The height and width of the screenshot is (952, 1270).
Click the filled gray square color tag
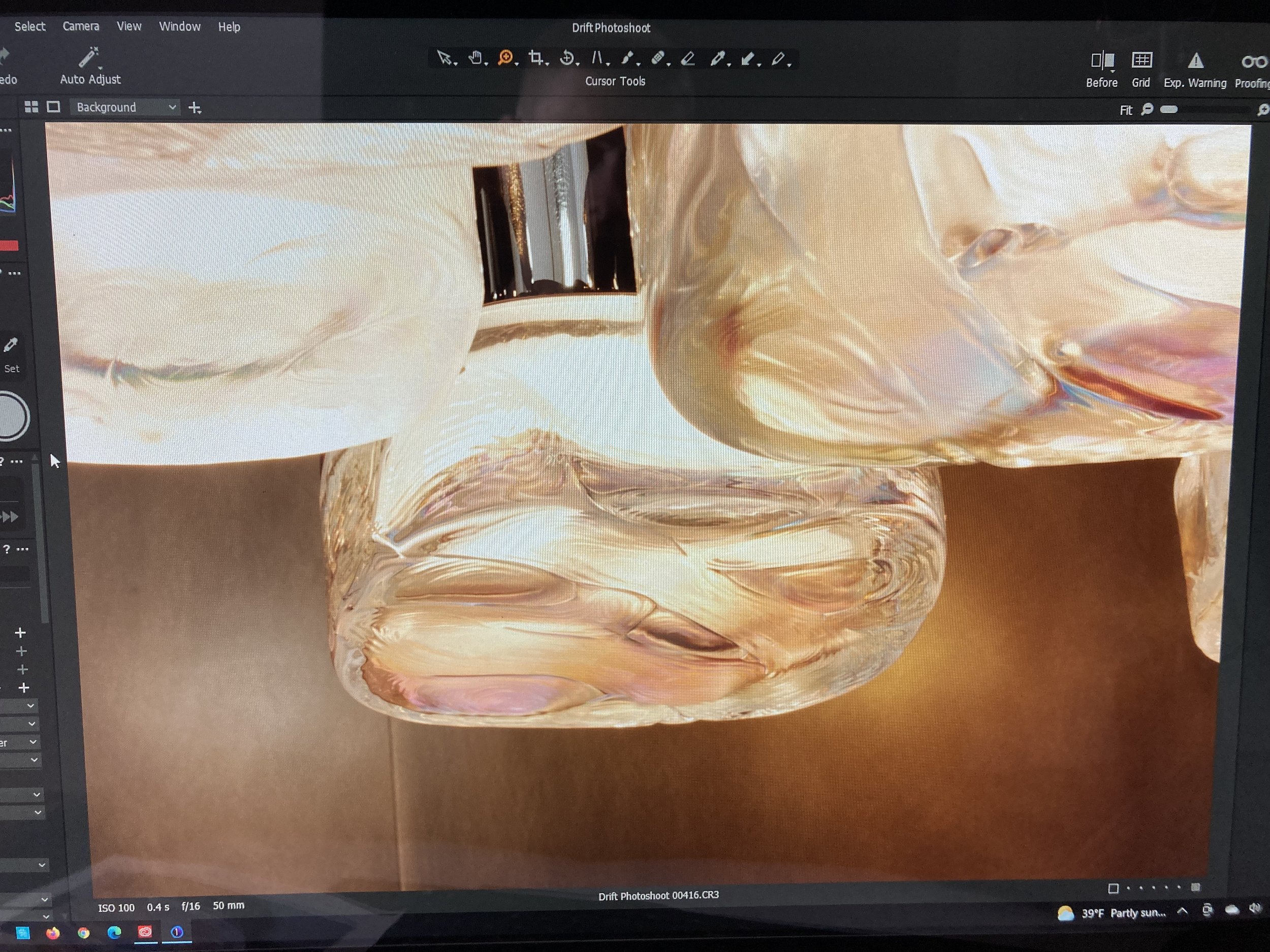click(x=1195, y=887)
